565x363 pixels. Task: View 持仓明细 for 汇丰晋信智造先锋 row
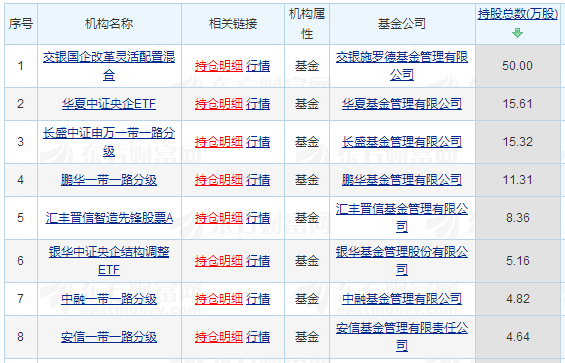[219, 218]
